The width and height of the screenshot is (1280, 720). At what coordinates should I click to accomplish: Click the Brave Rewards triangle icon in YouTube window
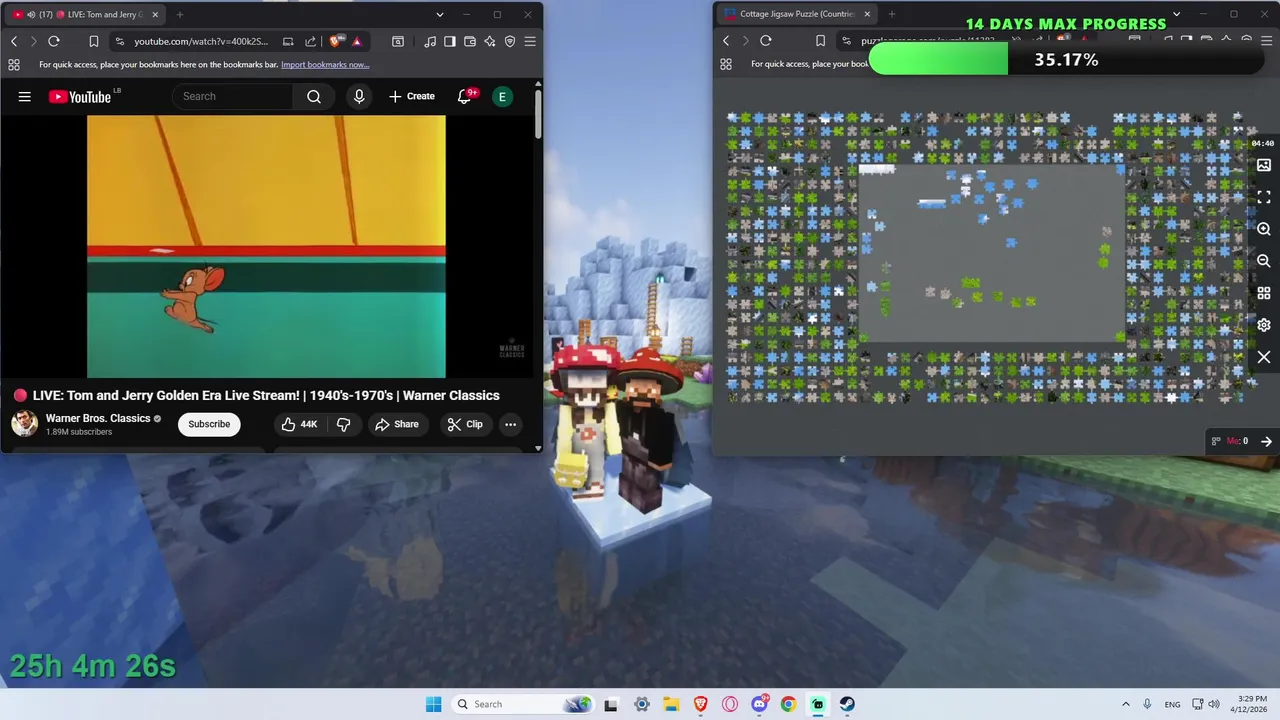coord(356,41)
